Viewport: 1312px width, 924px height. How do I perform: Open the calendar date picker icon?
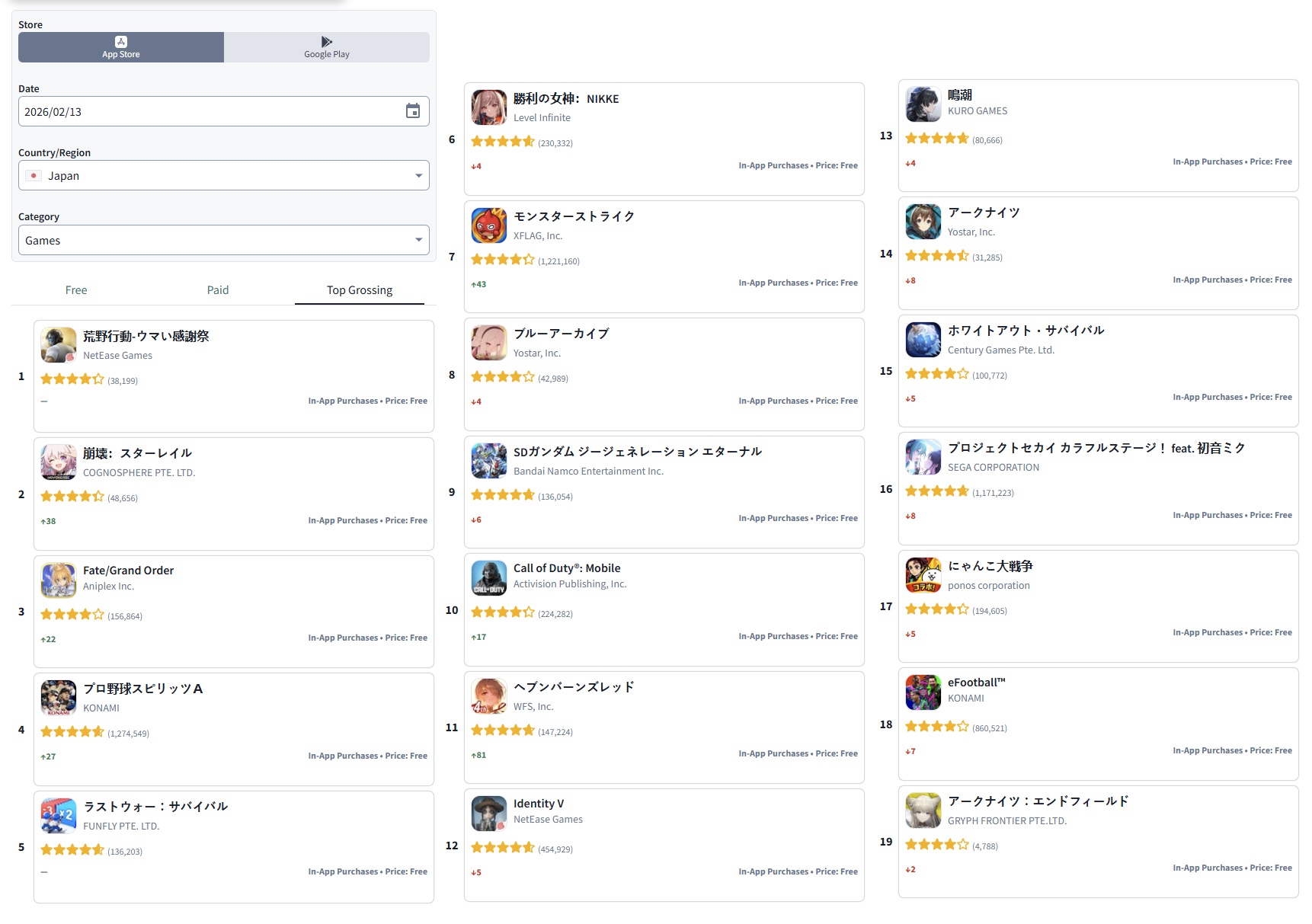pyautogui.click(x=412, y=111)
